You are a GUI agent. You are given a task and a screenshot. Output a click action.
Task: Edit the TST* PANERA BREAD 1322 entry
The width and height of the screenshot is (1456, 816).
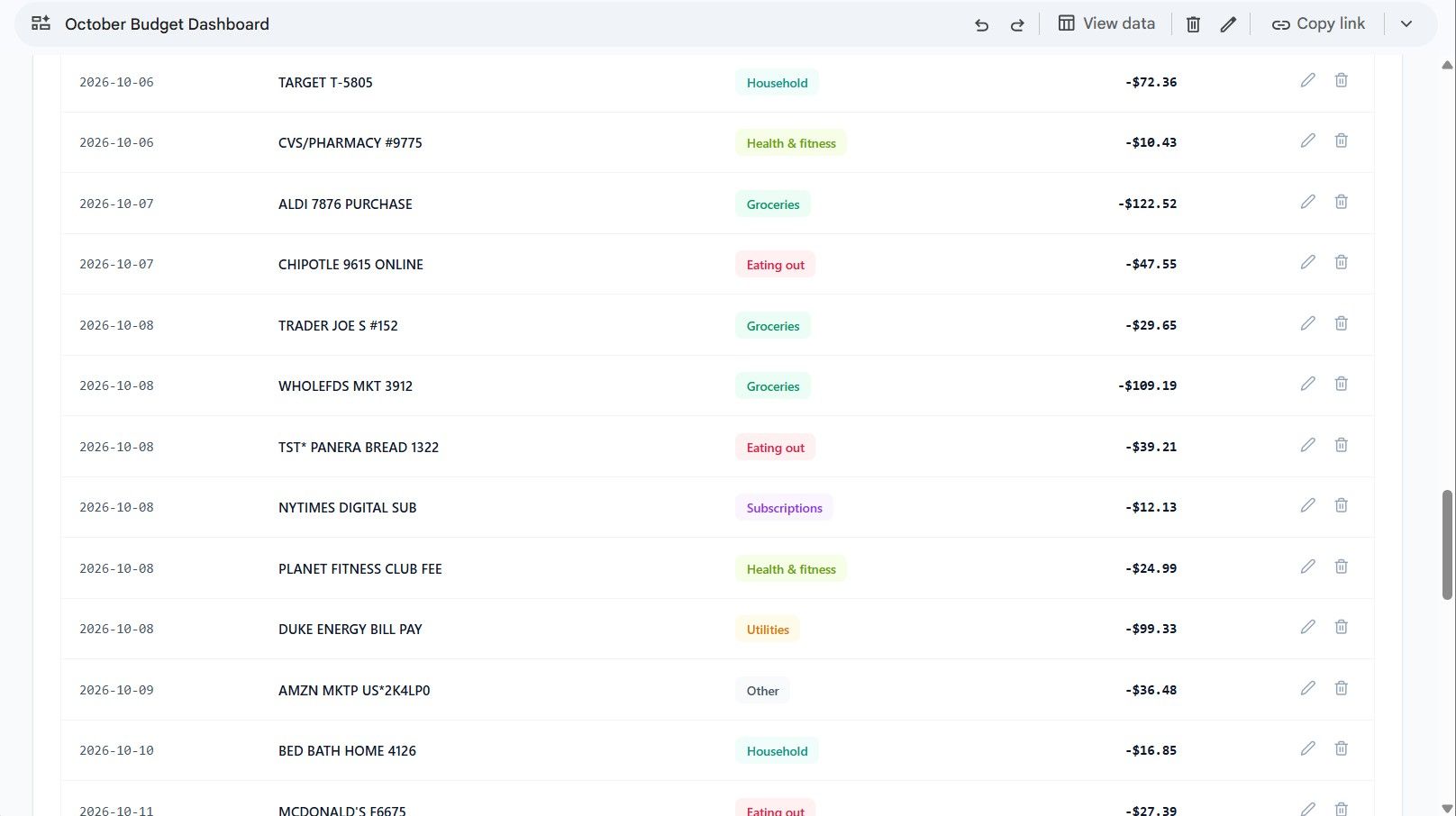coord(1308,445)
